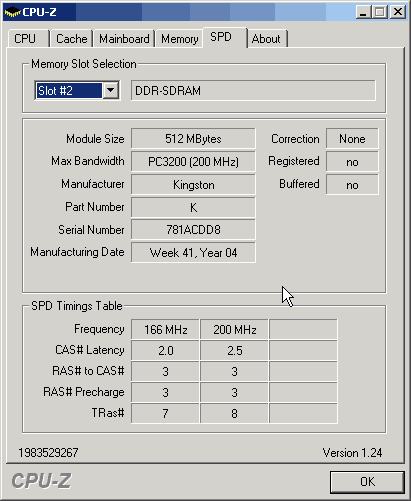Click the CPU-Z chip icon in title bar
The image size is (411, 501).
point(12,13)
